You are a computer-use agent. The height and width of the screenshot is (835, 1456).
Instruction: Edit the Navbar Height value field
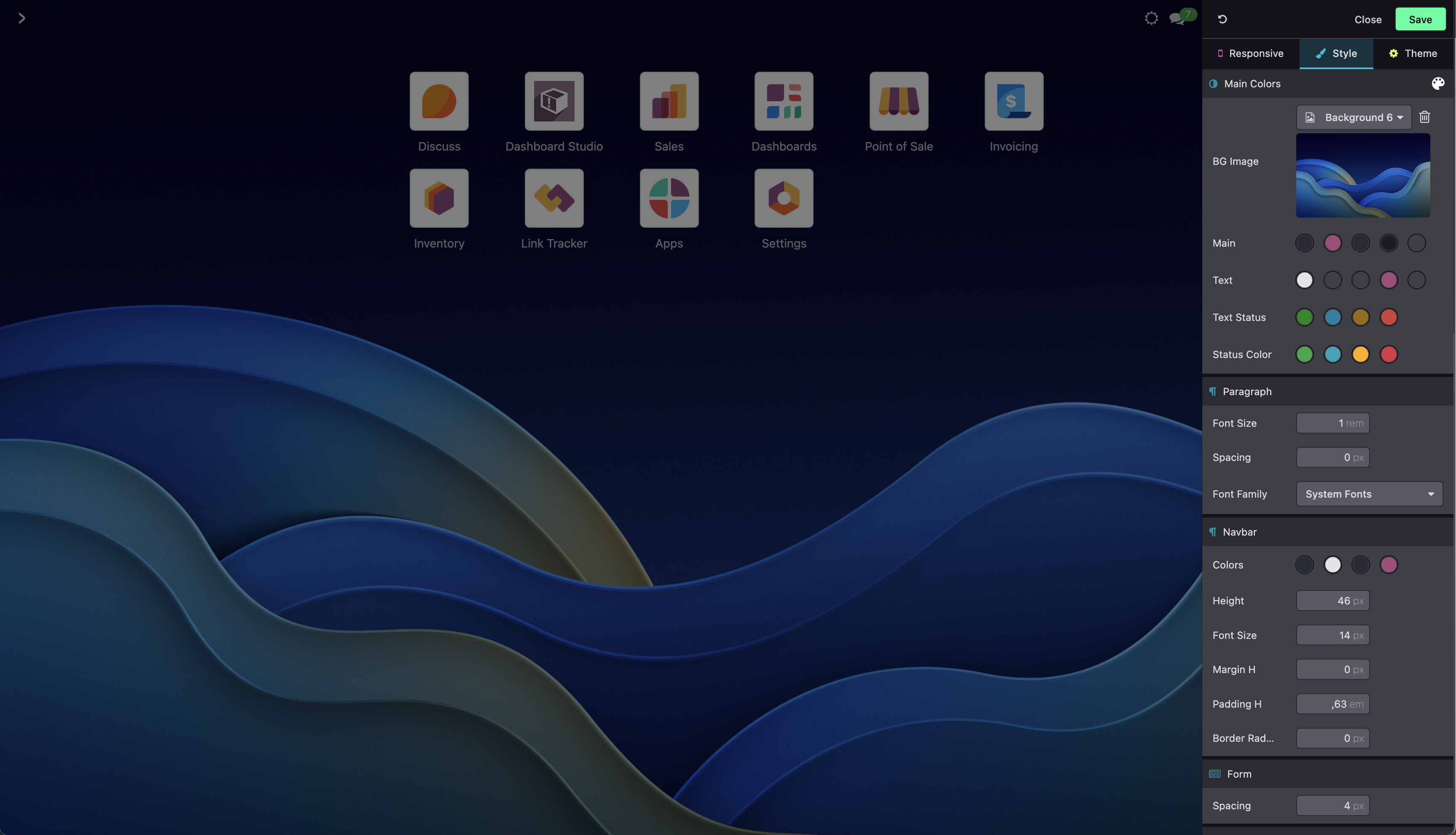coord(1333,601)
